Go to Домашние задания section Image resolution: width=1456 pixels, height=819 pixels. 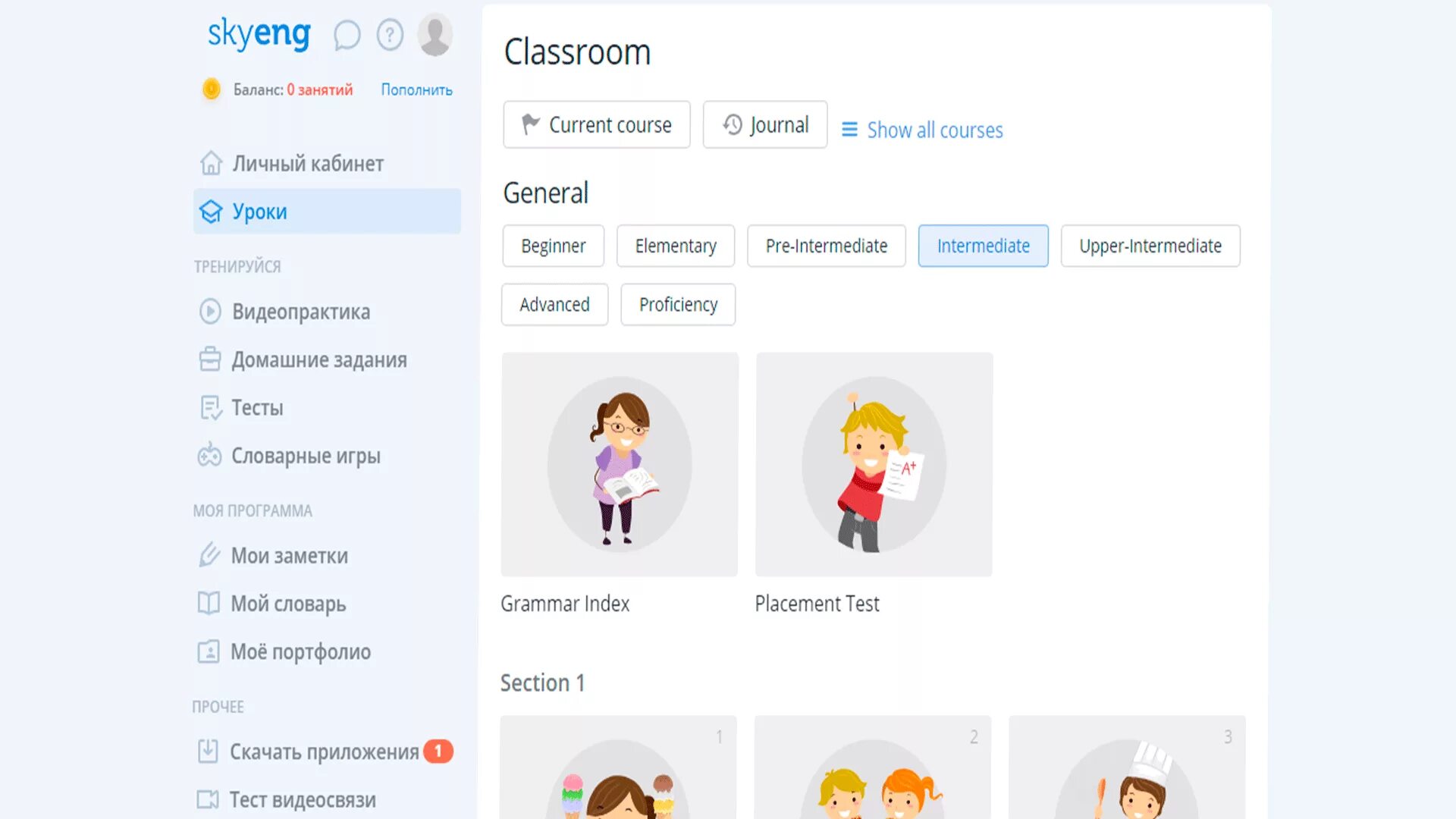(x=318, y=359)
